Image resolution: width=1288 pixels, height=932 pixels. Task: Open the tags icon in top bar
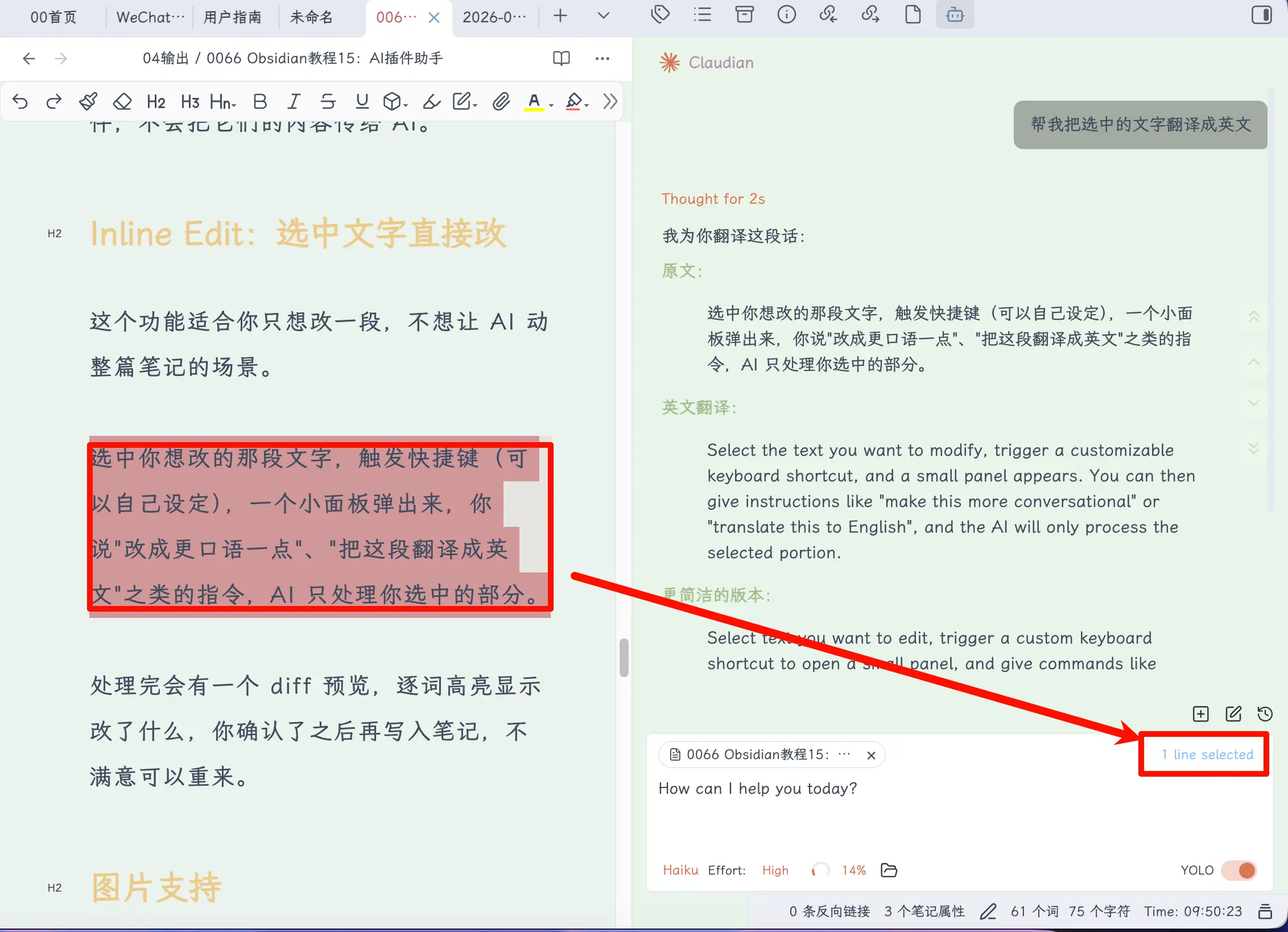tap(660, 15)
